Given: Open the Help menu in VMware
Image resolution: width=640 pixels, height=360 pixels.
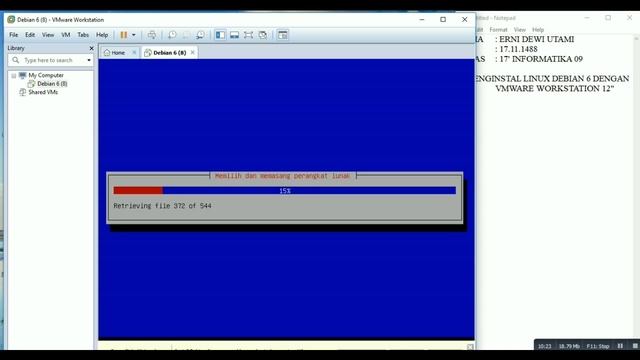Looking at the screenshot, I should pyautogui.click(x=102, y=35).
